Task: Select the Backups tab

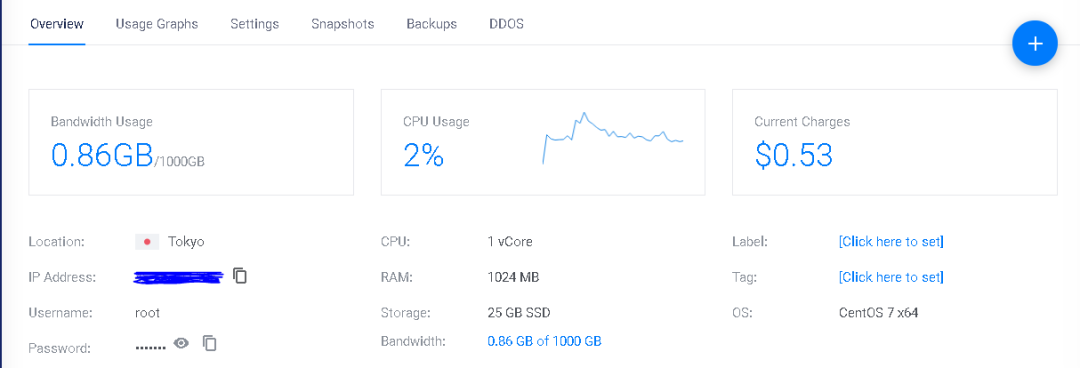Action: point(431,24)
